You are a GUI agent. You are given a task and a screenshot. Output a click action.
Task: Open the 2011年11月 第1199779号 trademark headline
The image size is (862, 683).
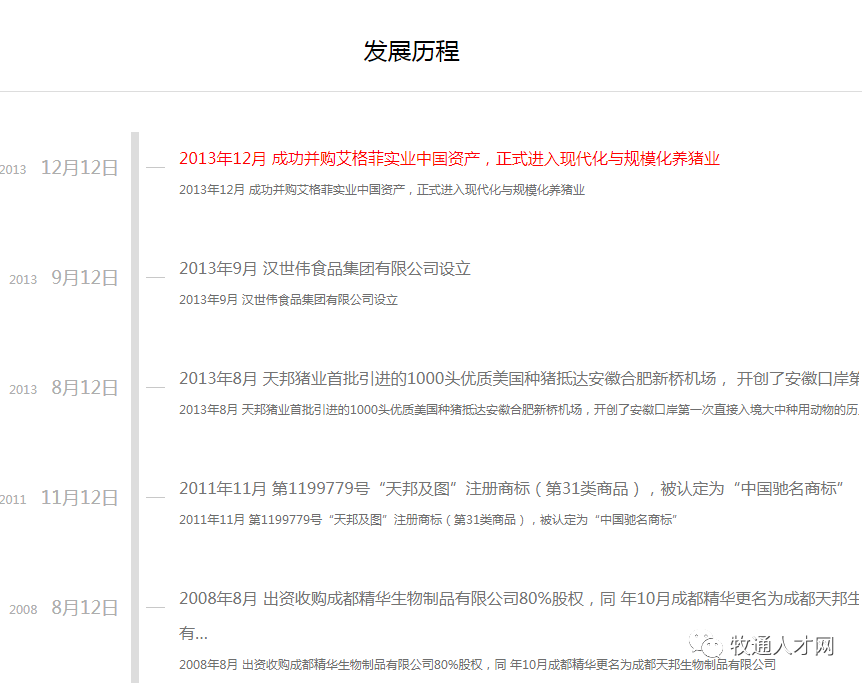click(x=511, y=489)
